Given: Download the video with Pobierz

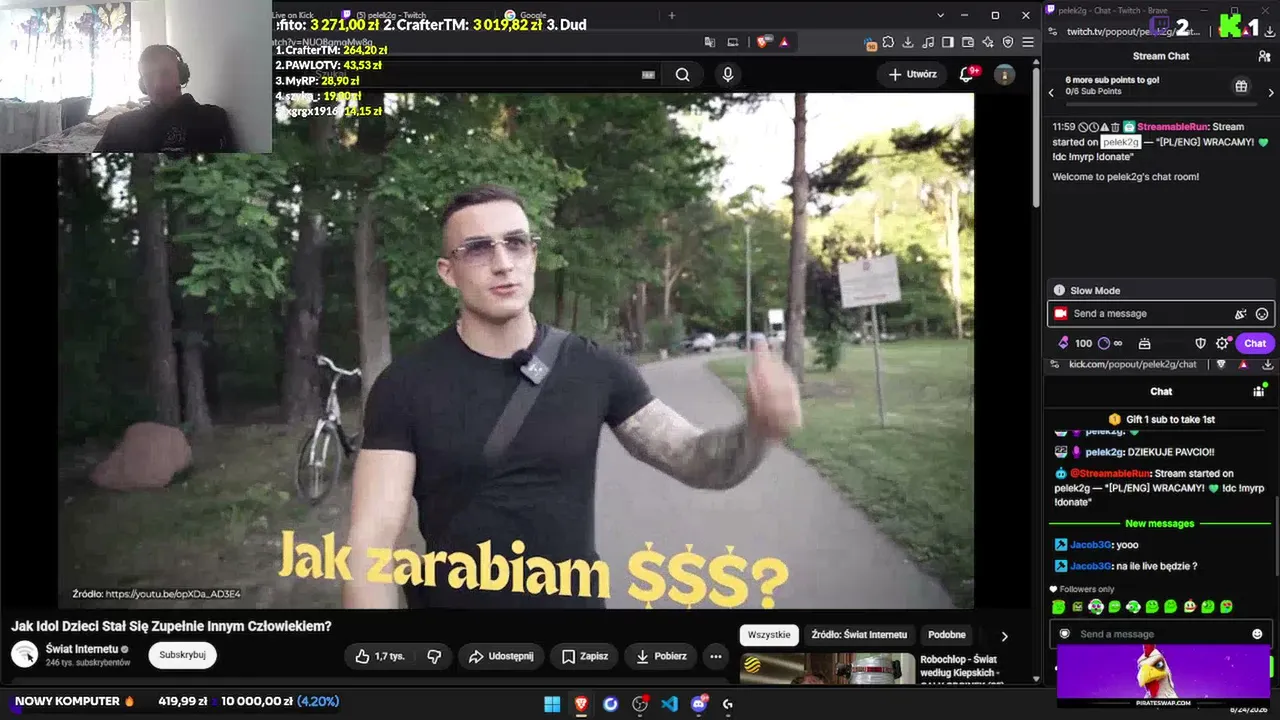Looking at the screenshot, I should [661, 656].
